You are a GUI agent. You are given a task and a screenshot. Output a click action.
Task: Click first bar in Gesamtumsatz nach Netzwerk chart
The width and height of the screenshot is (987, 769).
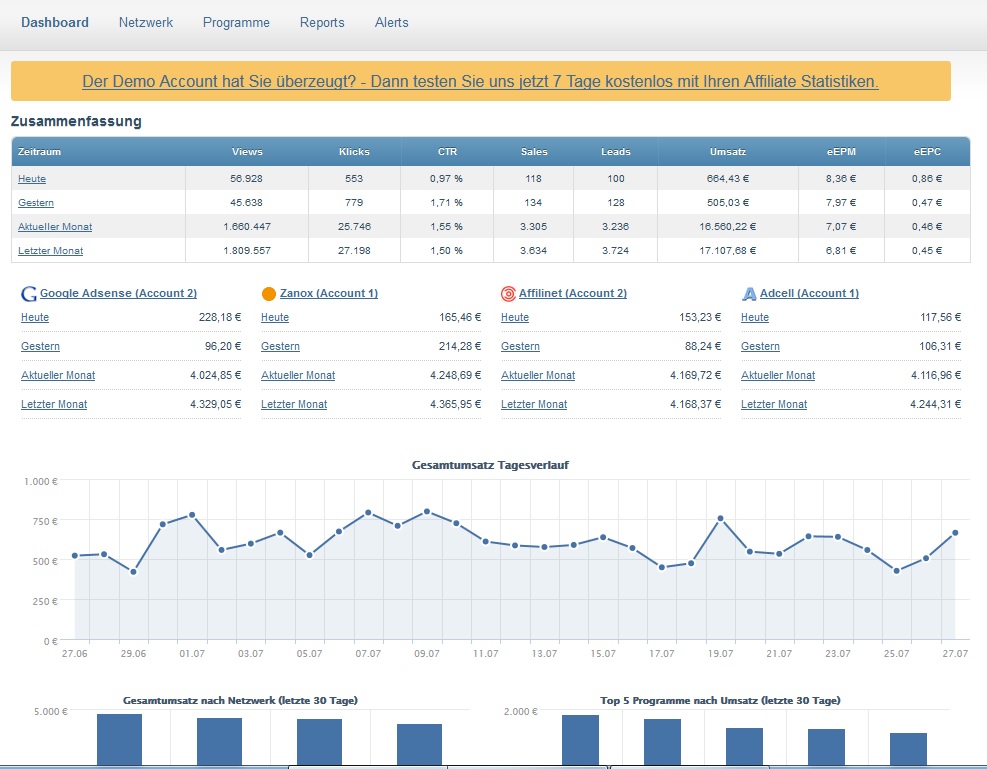click(x=119, y=740)
